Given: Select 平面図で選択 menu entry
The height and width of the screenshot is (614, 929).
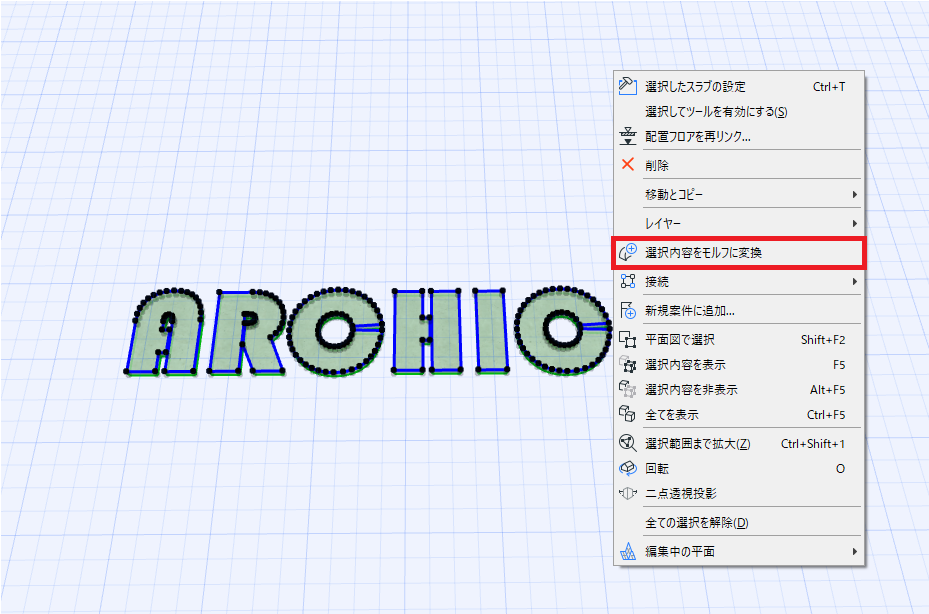Looking at the screenshot, I should (x=738, y=340).
